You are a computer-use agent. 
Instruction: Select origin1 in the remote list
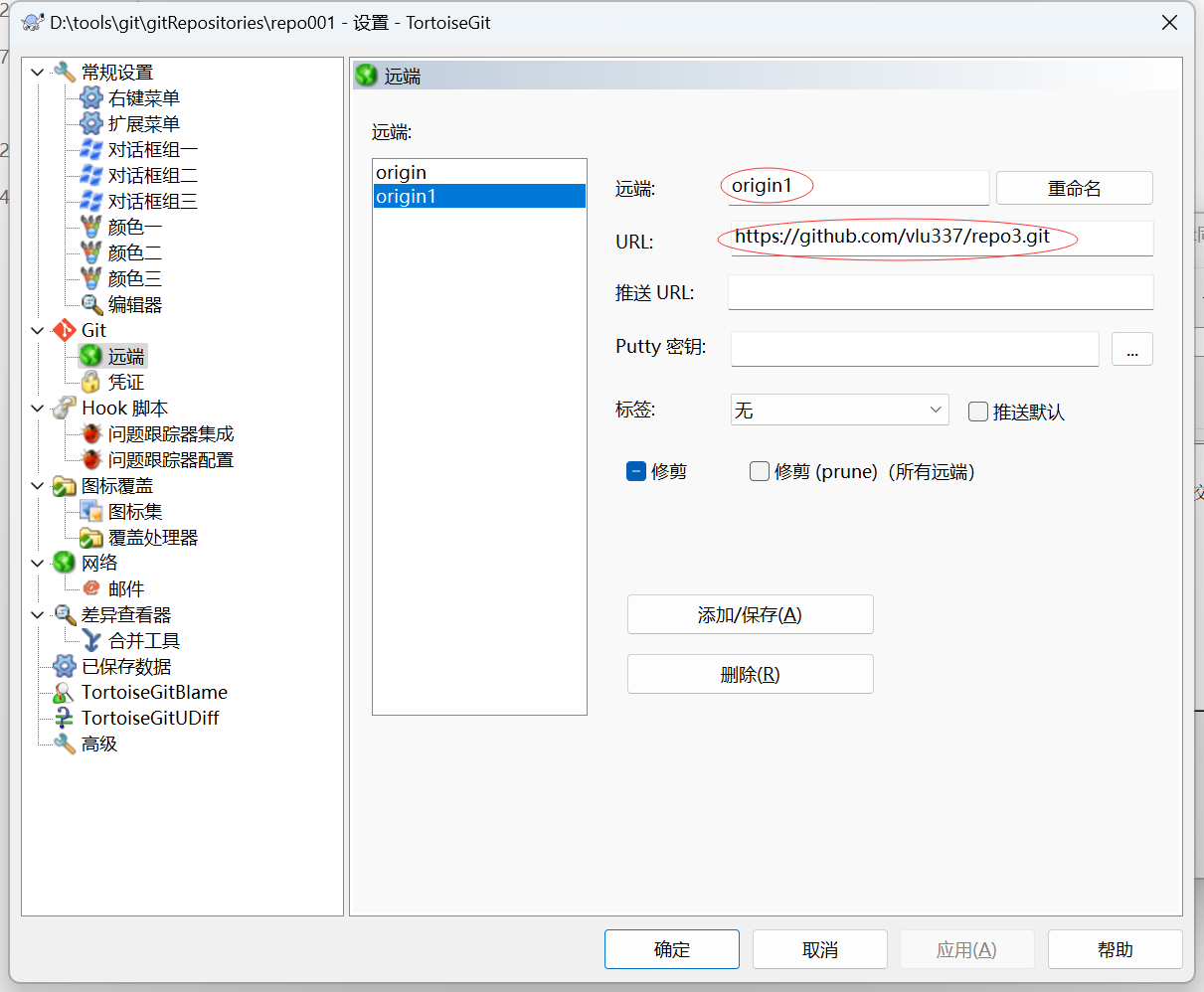[x=479, y=196]
